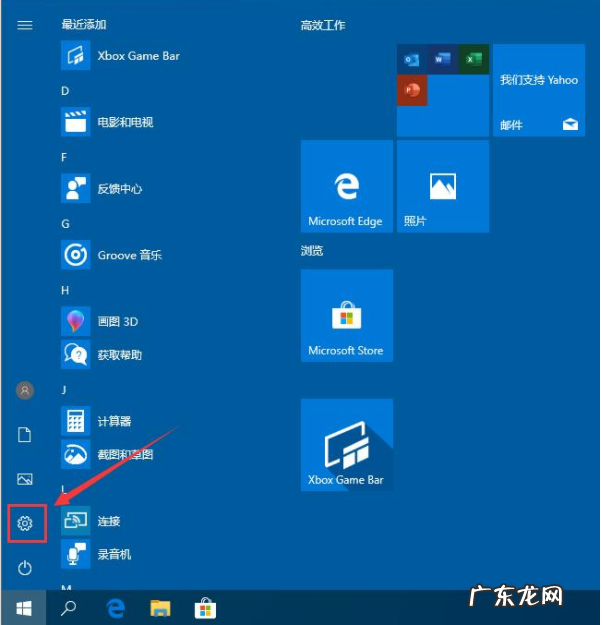Click the letter F section header
The image size is (602, 625).
[x=64, y=157]
